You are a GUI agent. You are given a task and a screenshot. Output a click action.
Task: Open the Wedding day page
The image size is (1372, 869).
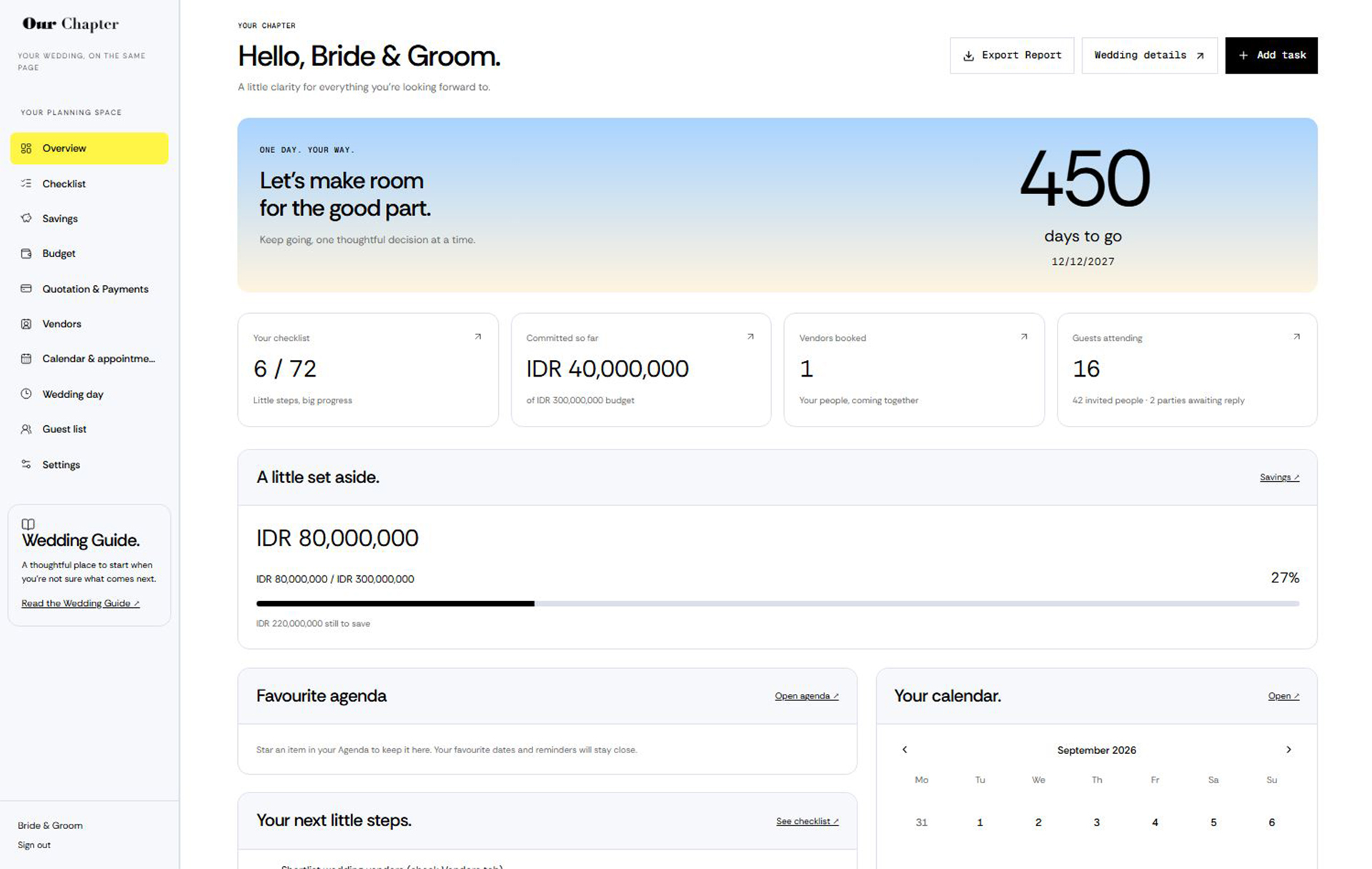89,394
